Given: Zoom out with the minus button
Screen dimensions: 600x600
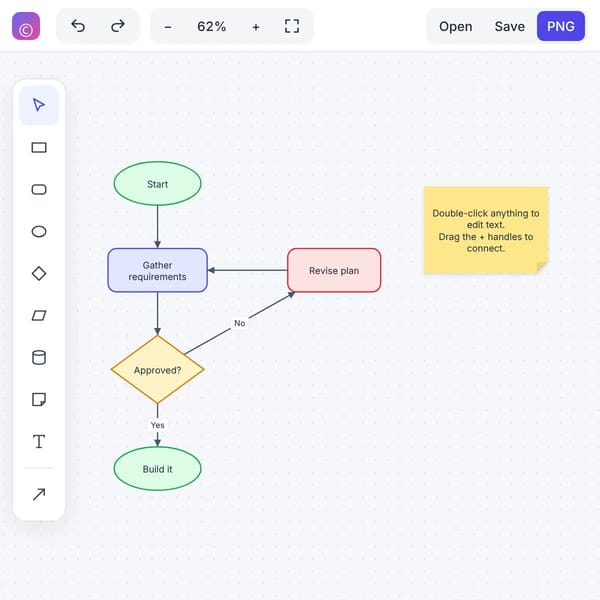Looking at the screenshot, I should [x=168, y=27].
